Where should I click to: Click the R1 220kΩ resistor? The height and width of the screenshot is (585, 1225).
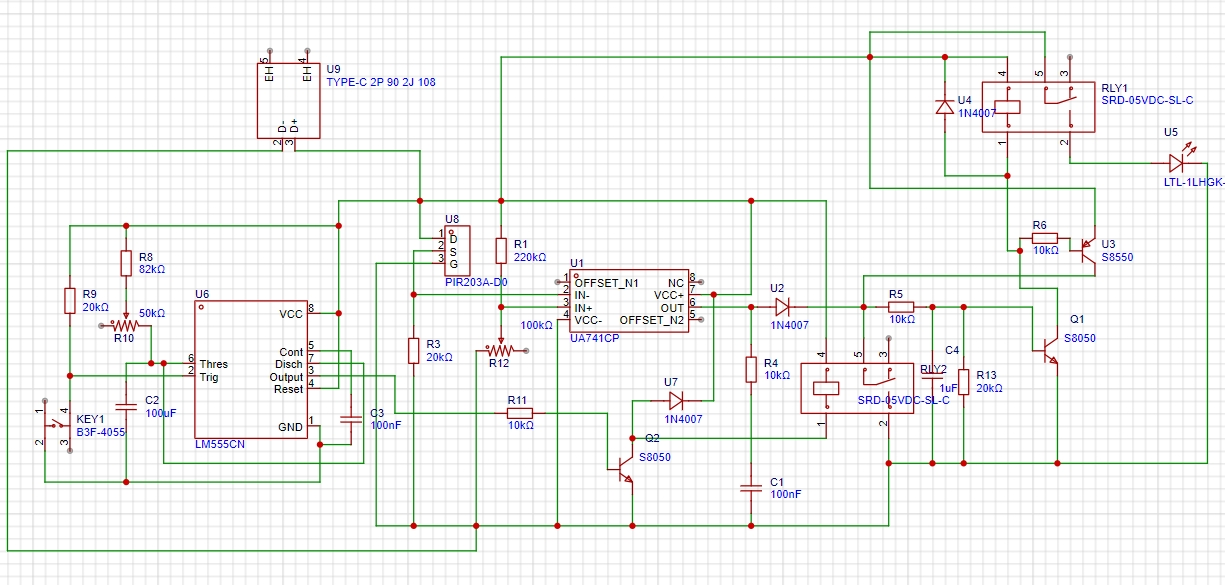501,250
